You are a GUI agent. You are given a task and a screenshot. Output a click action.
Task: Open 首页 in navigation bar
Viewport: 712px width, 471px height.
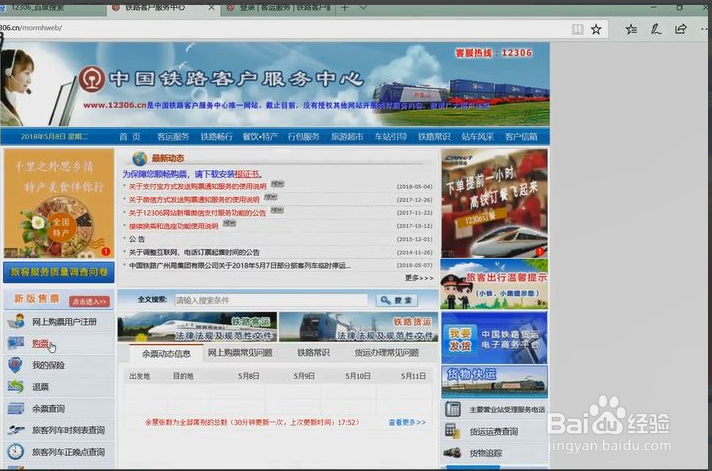click(x=130, y=137)
